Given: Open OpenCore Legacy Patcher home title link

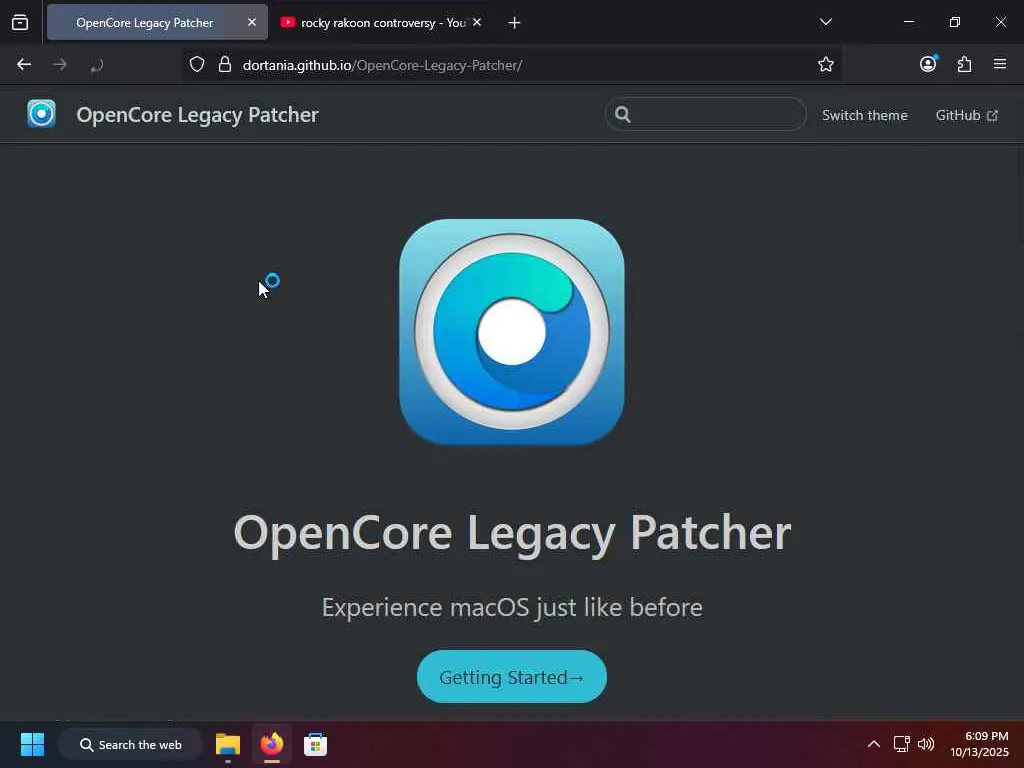Looking at the screenshot, I should tap(197, 115).
